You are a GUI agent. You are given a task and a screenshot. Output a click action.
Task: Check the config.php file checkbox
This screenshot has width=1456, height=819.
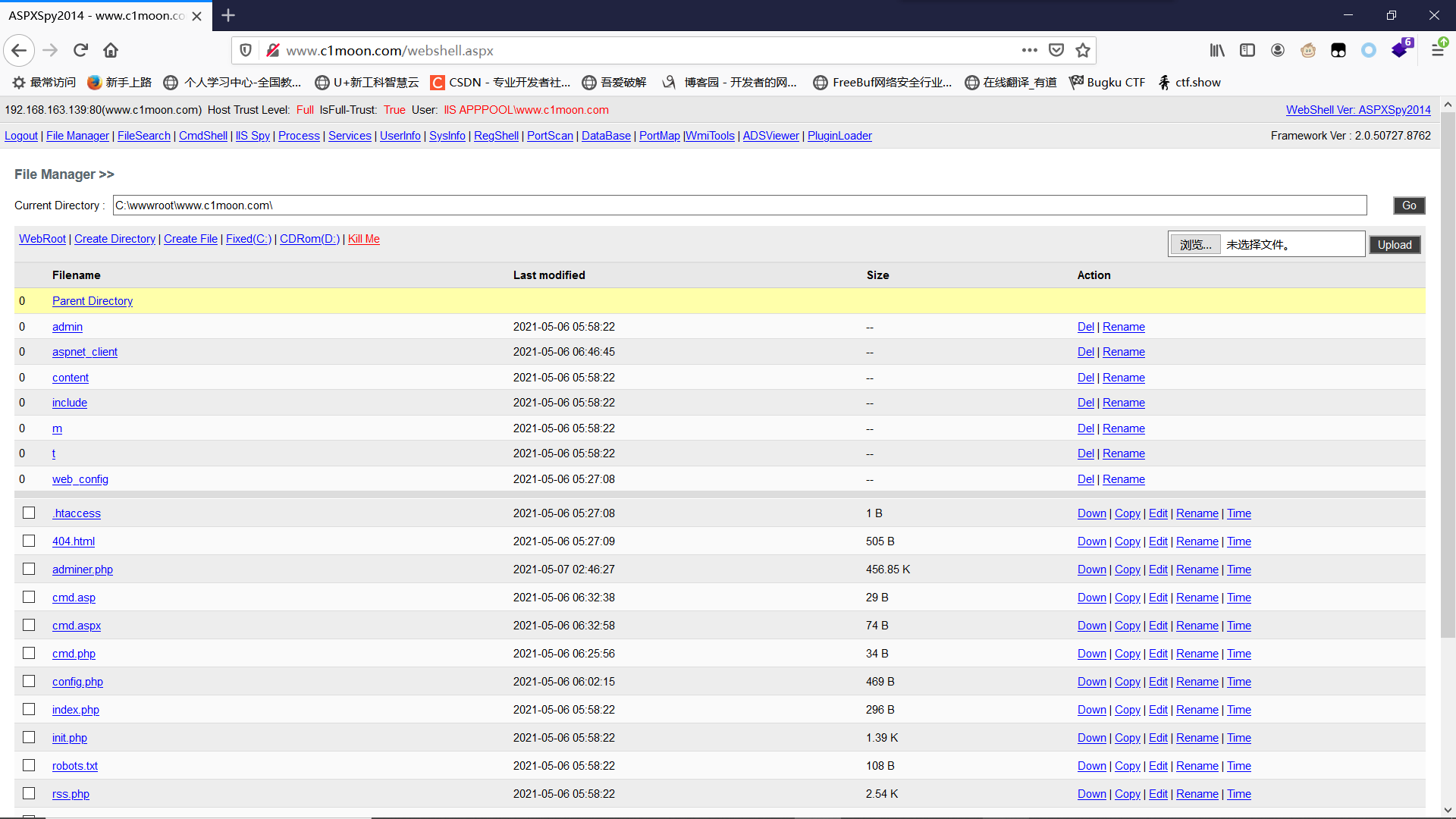[x=29, y=681]
